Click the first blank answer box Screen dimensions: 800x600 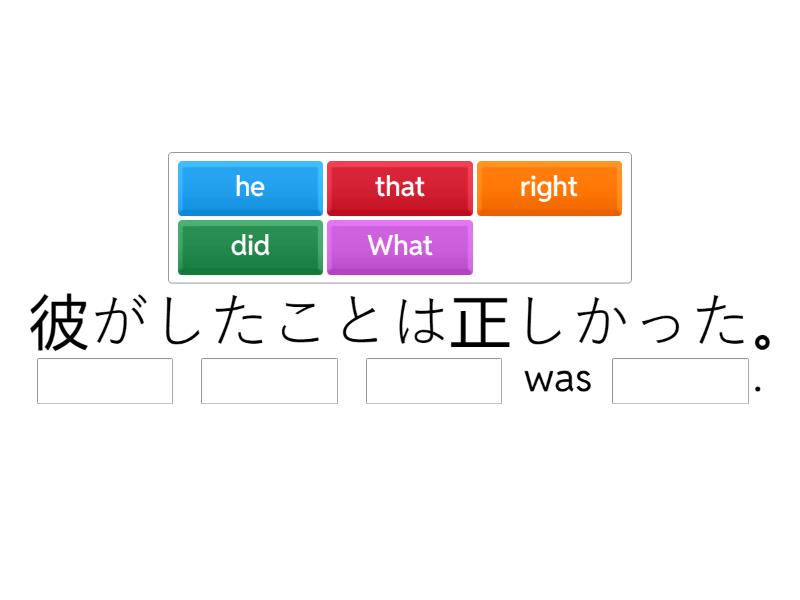click(105, 380)
